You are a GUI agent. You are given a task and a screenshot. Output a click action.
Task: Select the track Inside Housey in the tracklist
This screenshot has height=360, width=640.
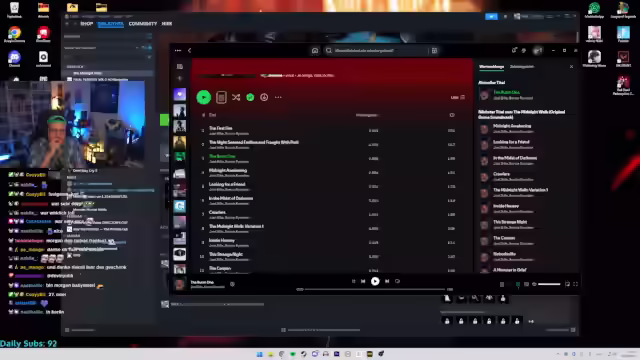coord(222,240)
